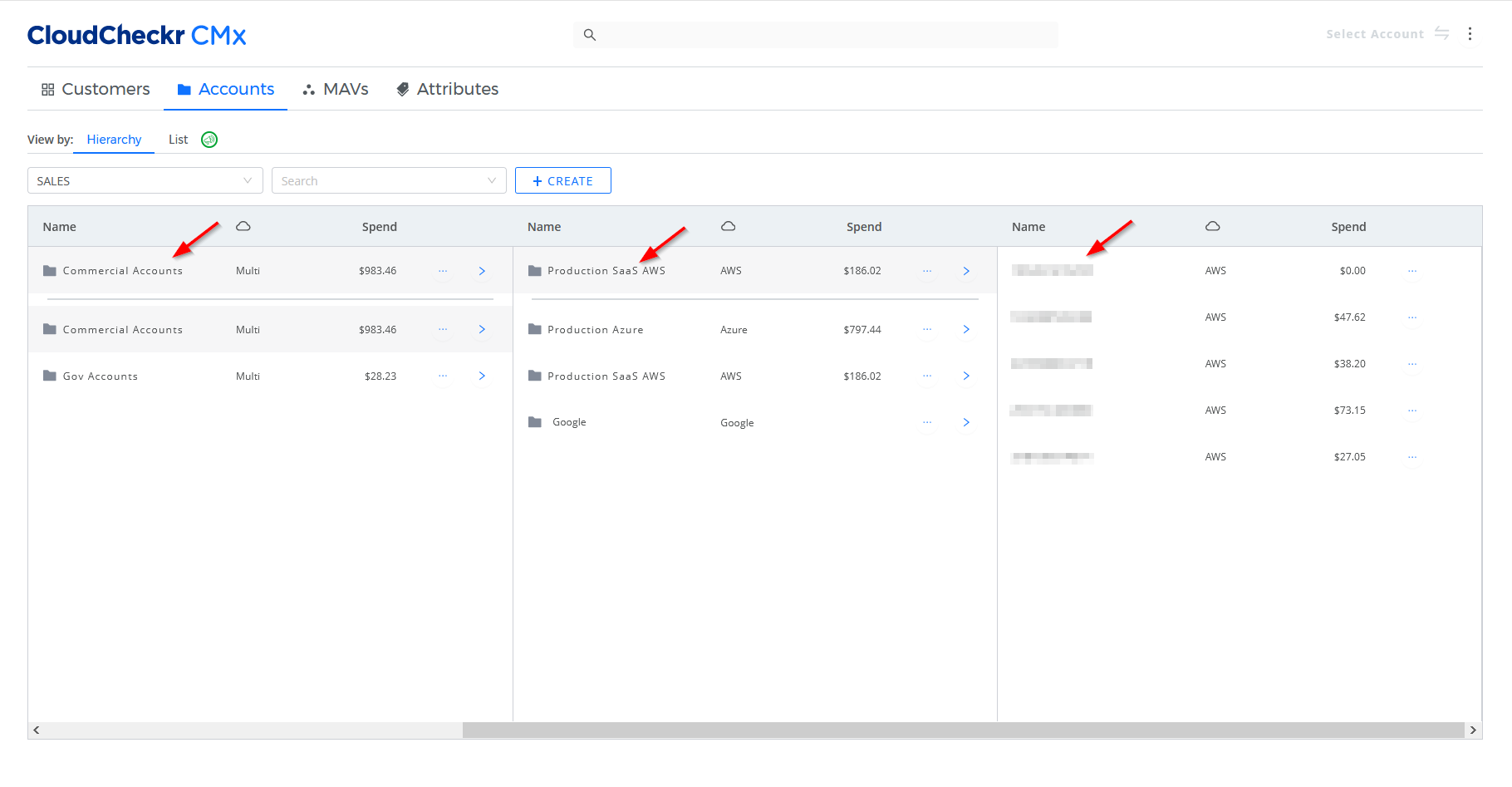Click the $73.15 spend value
This screenshot has height=787, width=1512.
[1350, 411]
